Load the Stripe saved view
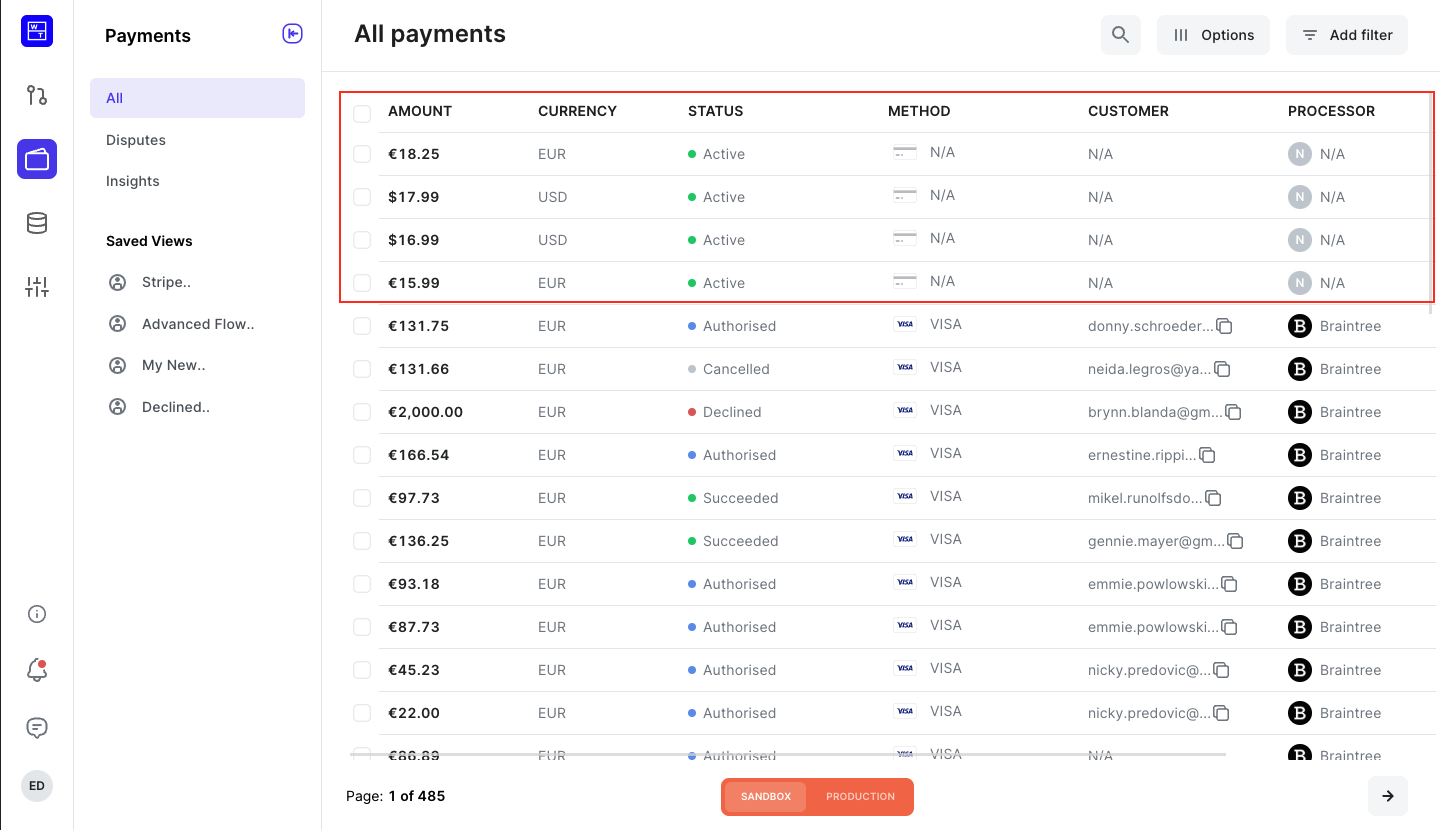Screen dimensions: 1440x830 [166, 282]
